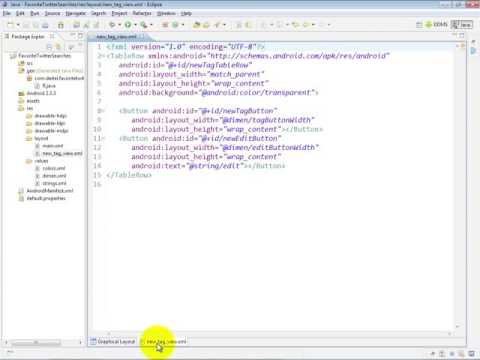Screen dimensions: 480x360
Task: Switch to the Graphical Layout tab
Action: (x=113, y=341)
